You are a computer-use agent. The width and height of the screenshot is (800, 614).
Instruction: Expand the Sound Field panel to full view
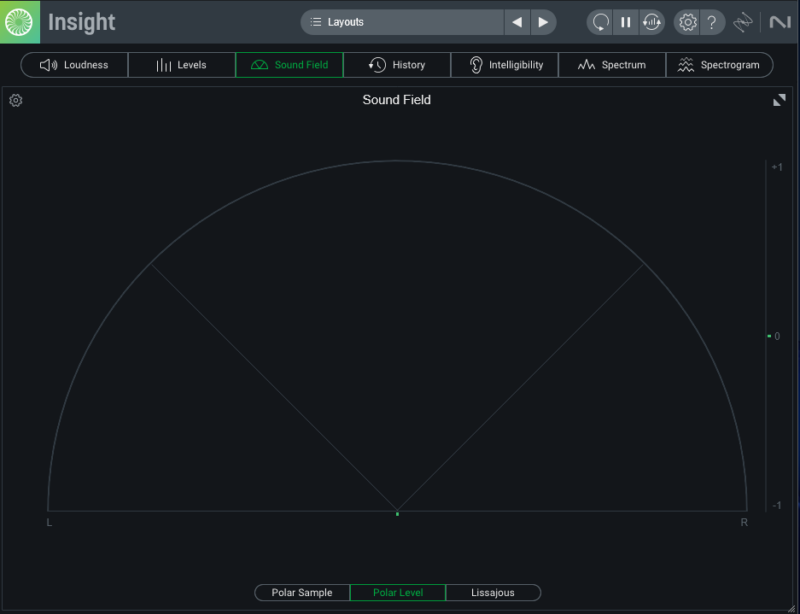(779, 100)
